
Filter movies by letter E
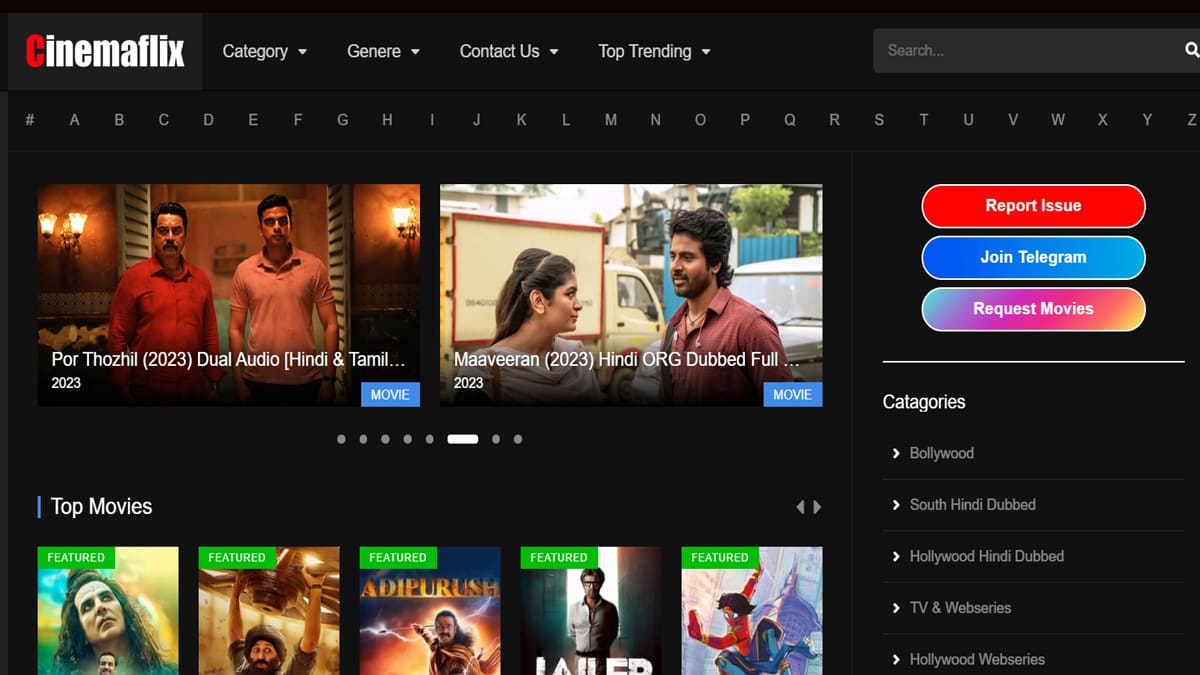pyautogui.click(x=253, y=120)
